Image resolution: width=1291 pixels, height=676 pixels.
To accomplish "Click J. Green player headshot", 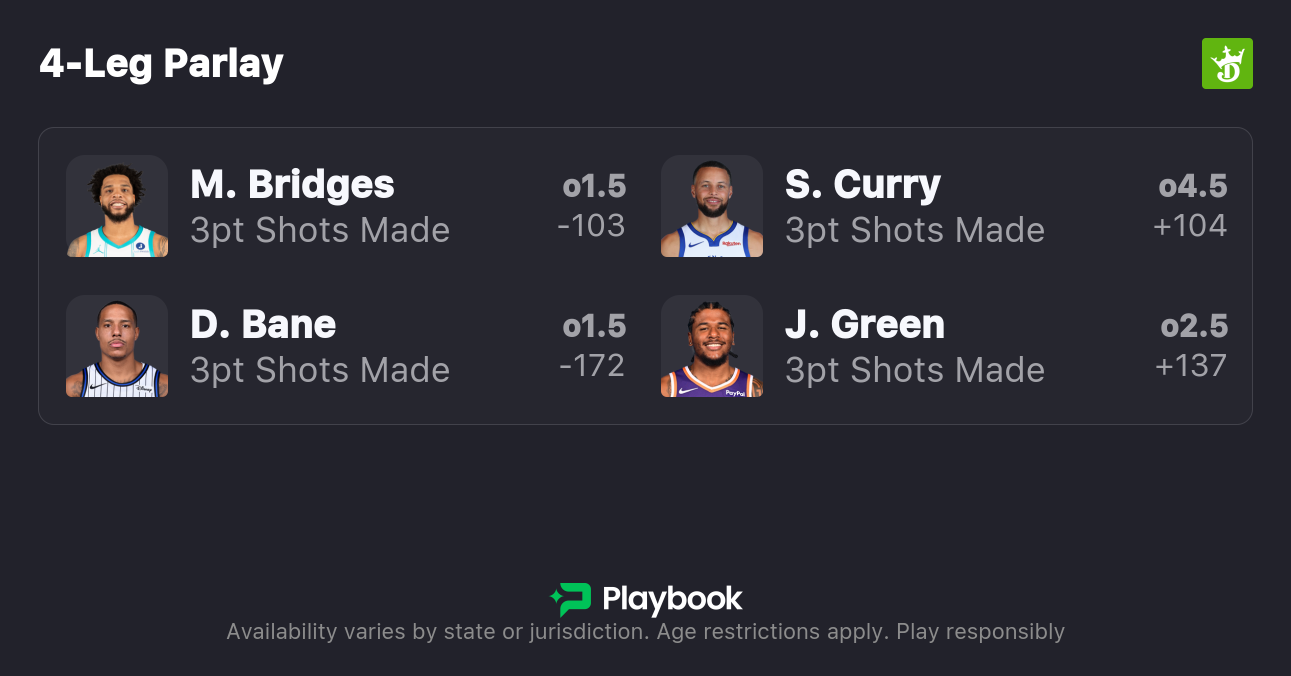I will (712, 346).
